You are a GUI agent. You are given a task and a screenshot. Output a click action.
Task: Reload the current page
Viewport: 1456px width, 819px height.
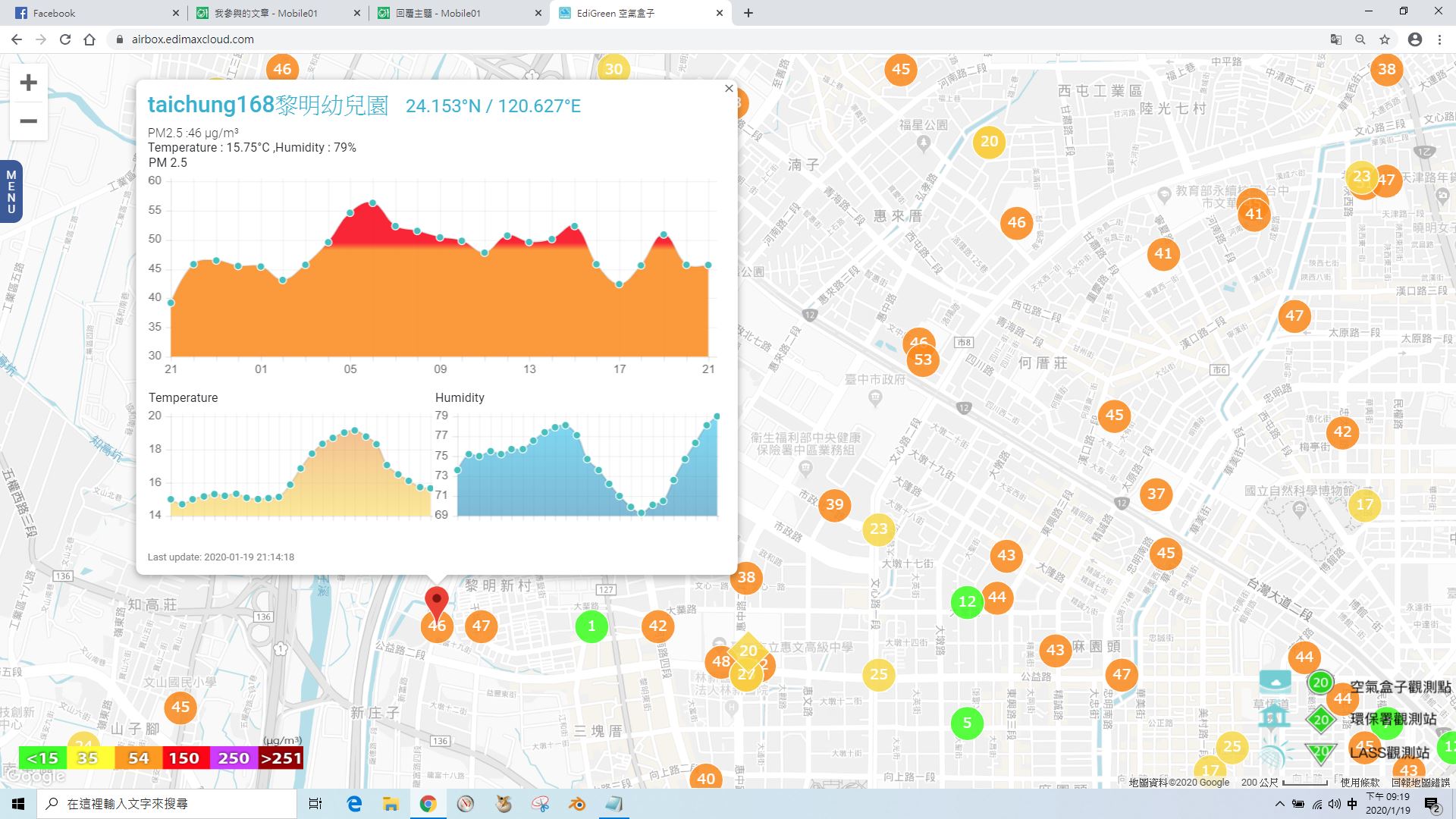pyautogui.click(x=65, y=39)
